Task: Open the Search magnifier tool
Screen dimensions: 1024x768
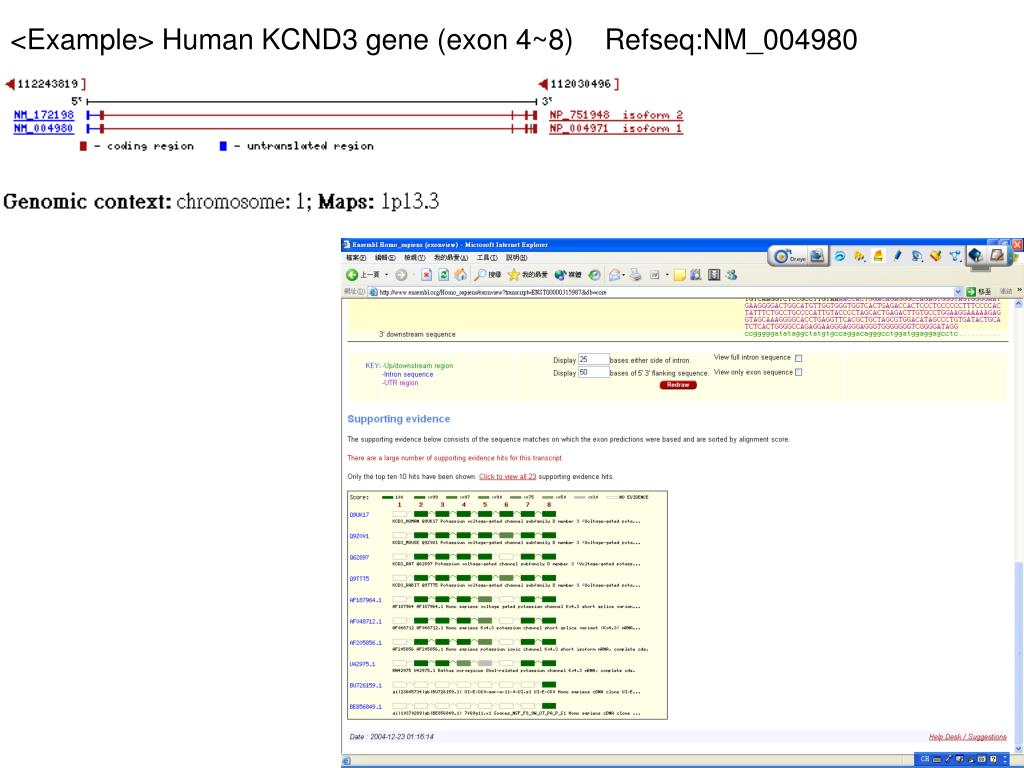Action: coord(487,275)
